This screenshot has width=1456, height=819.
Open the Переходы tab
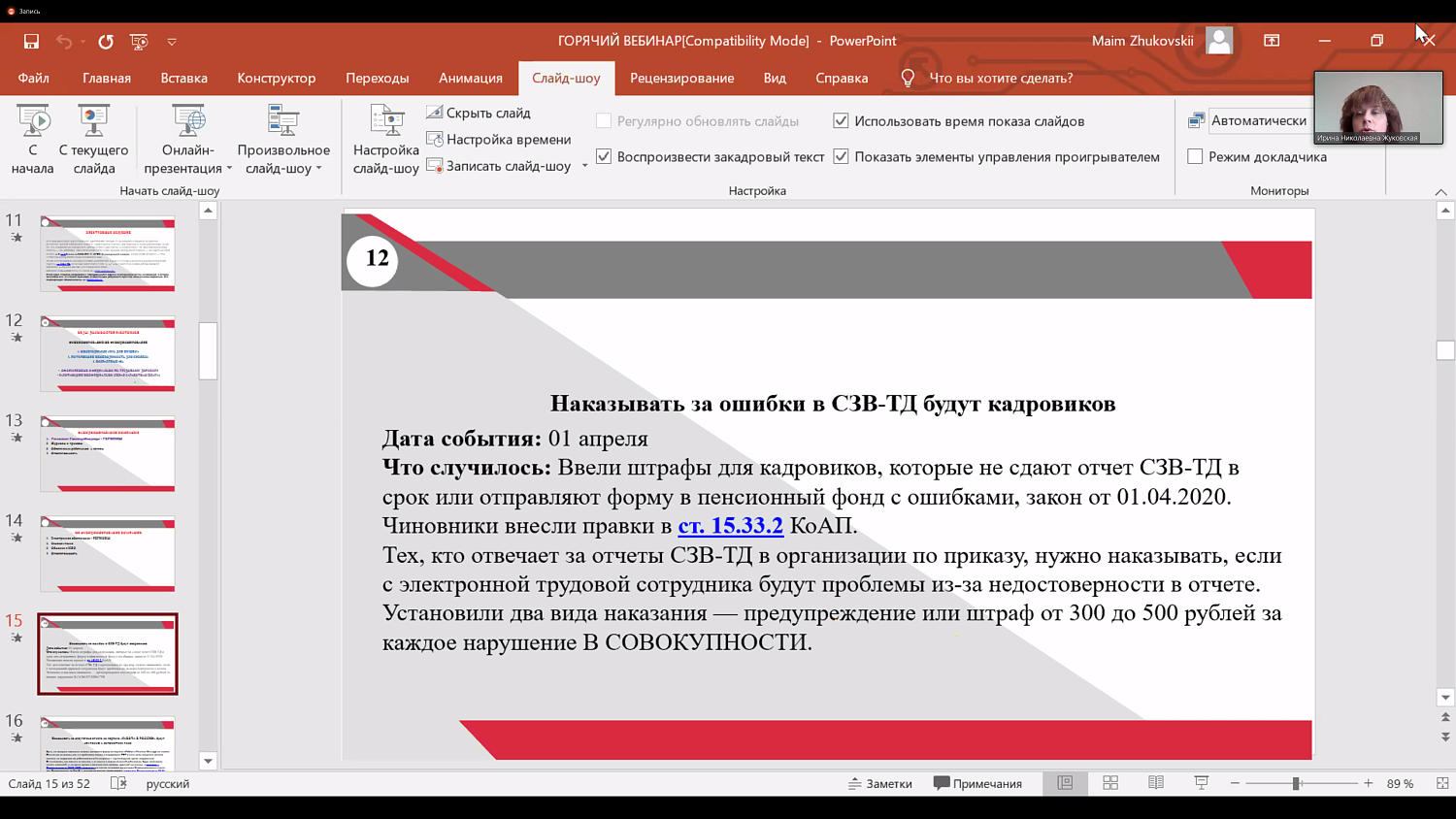378,78
